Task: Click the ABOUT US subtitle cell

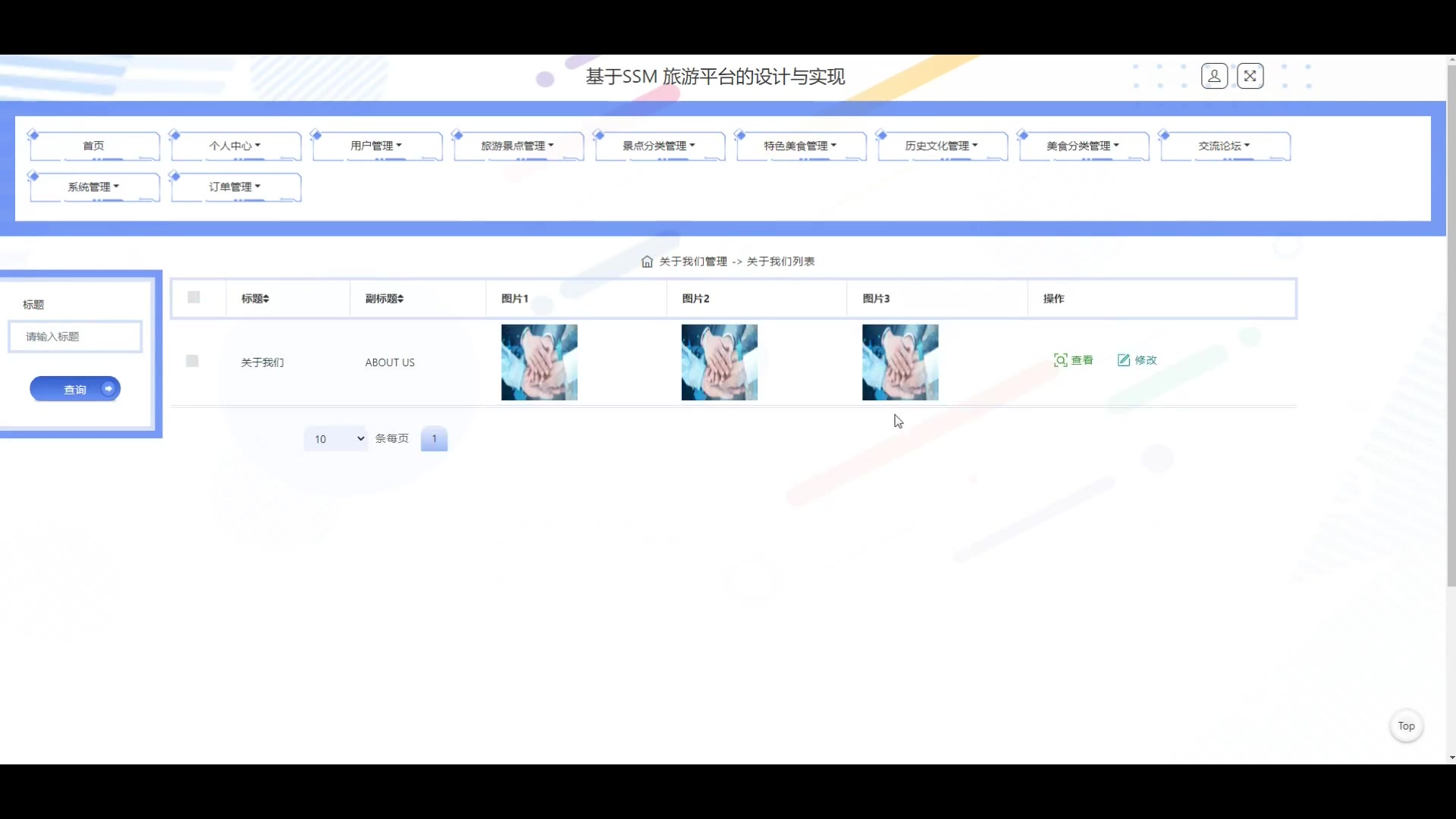Action: pos(390,362)
